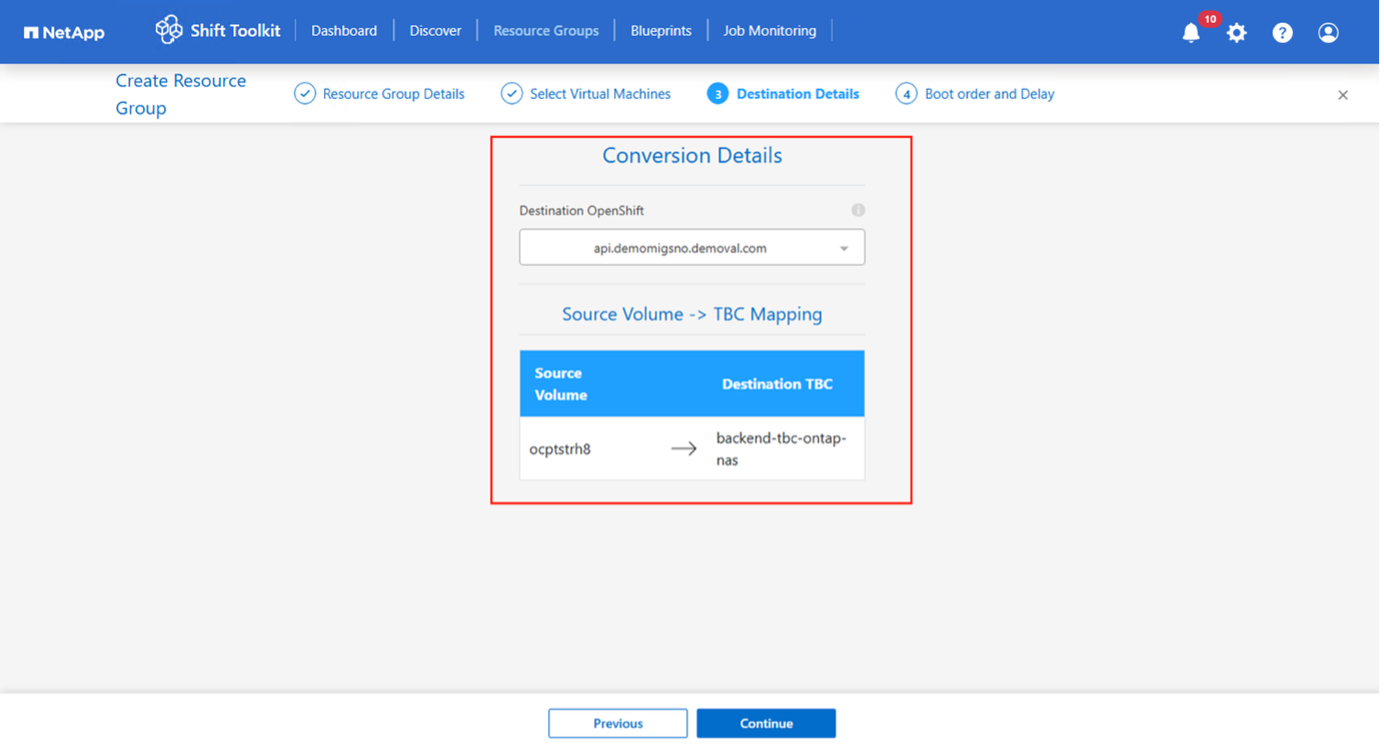This screenshot has height=754, width=1384.
Task: Click the Destination OpenShift info icon
Action: click(x=858, y=210)
